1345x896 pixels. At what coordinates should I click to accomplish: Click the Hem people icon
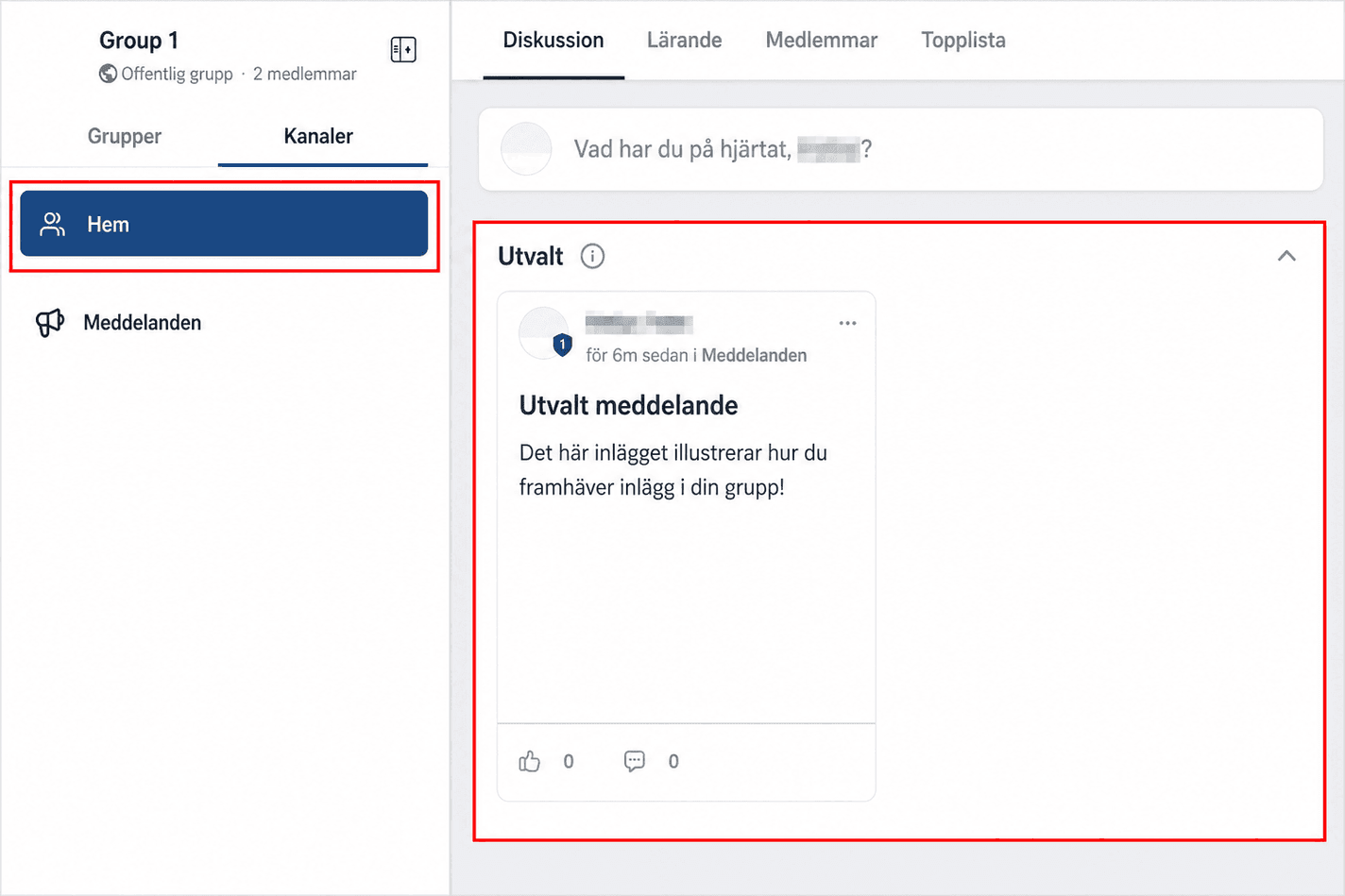click(53, 224)
